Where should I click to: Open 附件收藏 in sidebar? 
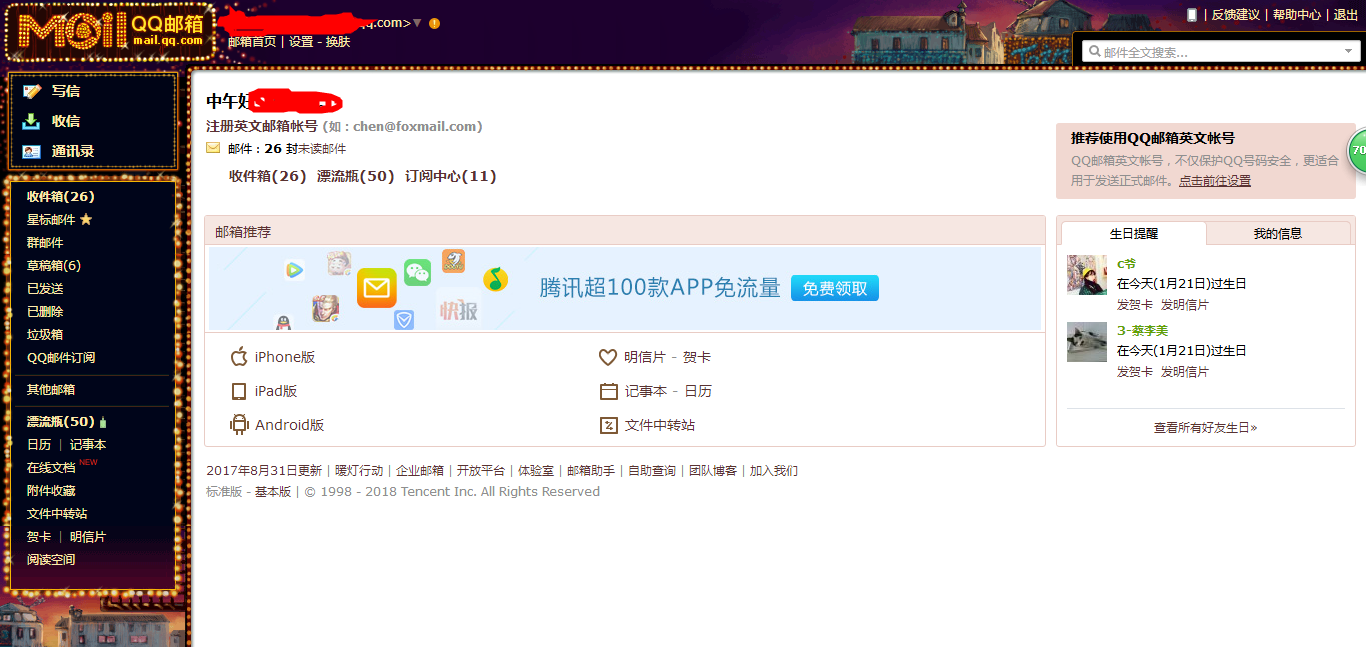click(51, 490)
